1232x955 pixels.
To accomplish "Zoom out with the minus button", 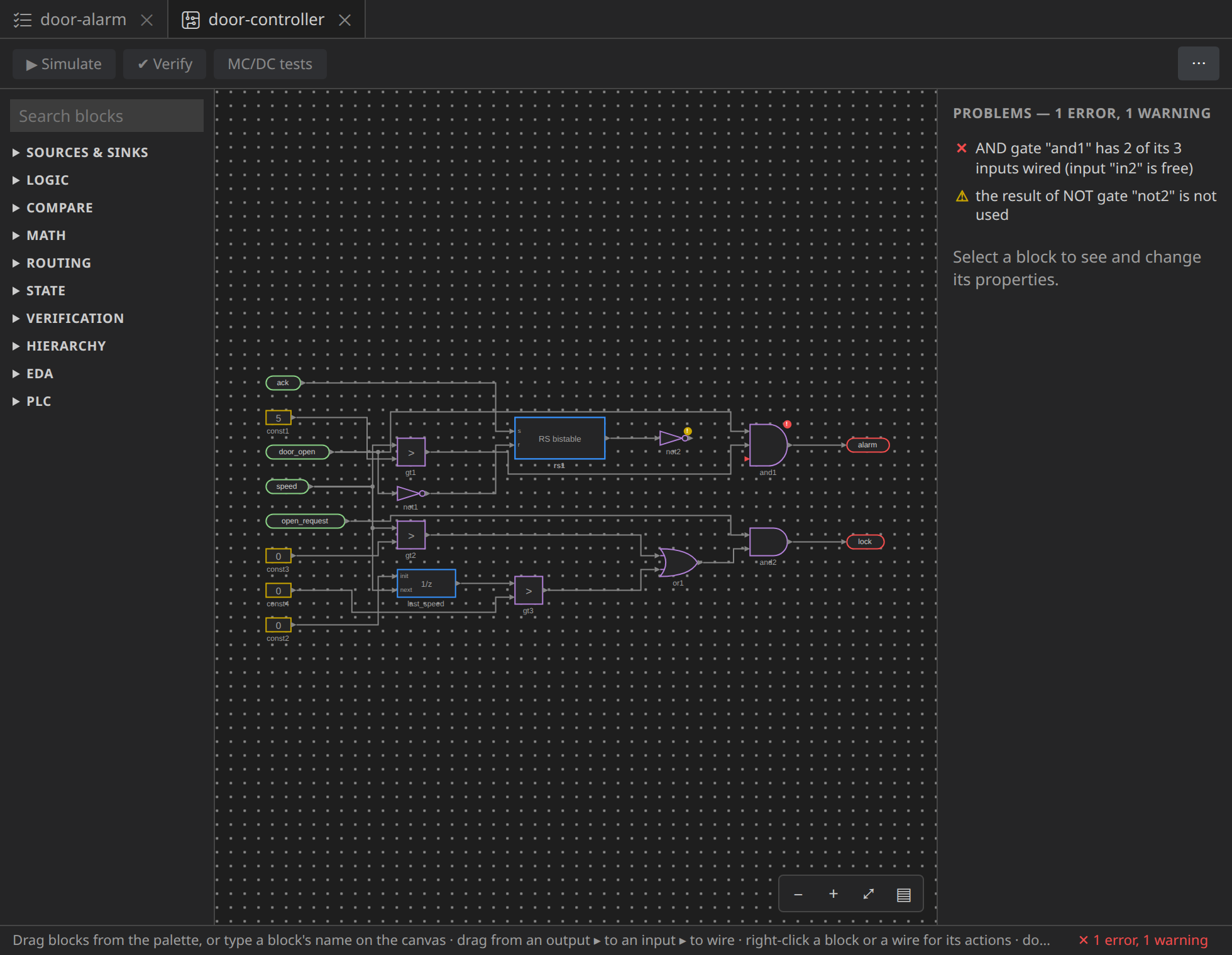I will pyautogui.click(x=798, y=894).
